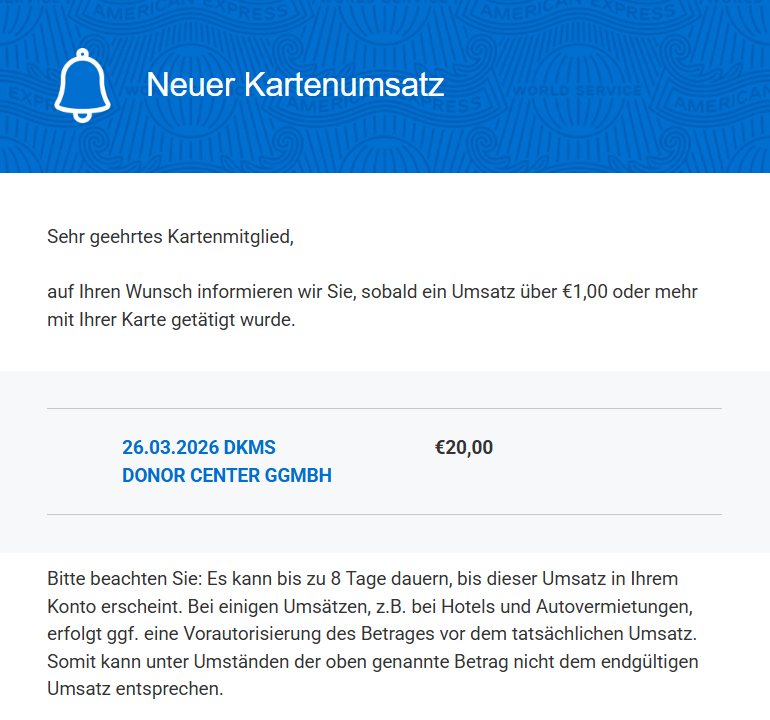Click the divider line above the transaction
Viewport: 770px width, 720px height.
coord(384,408)
